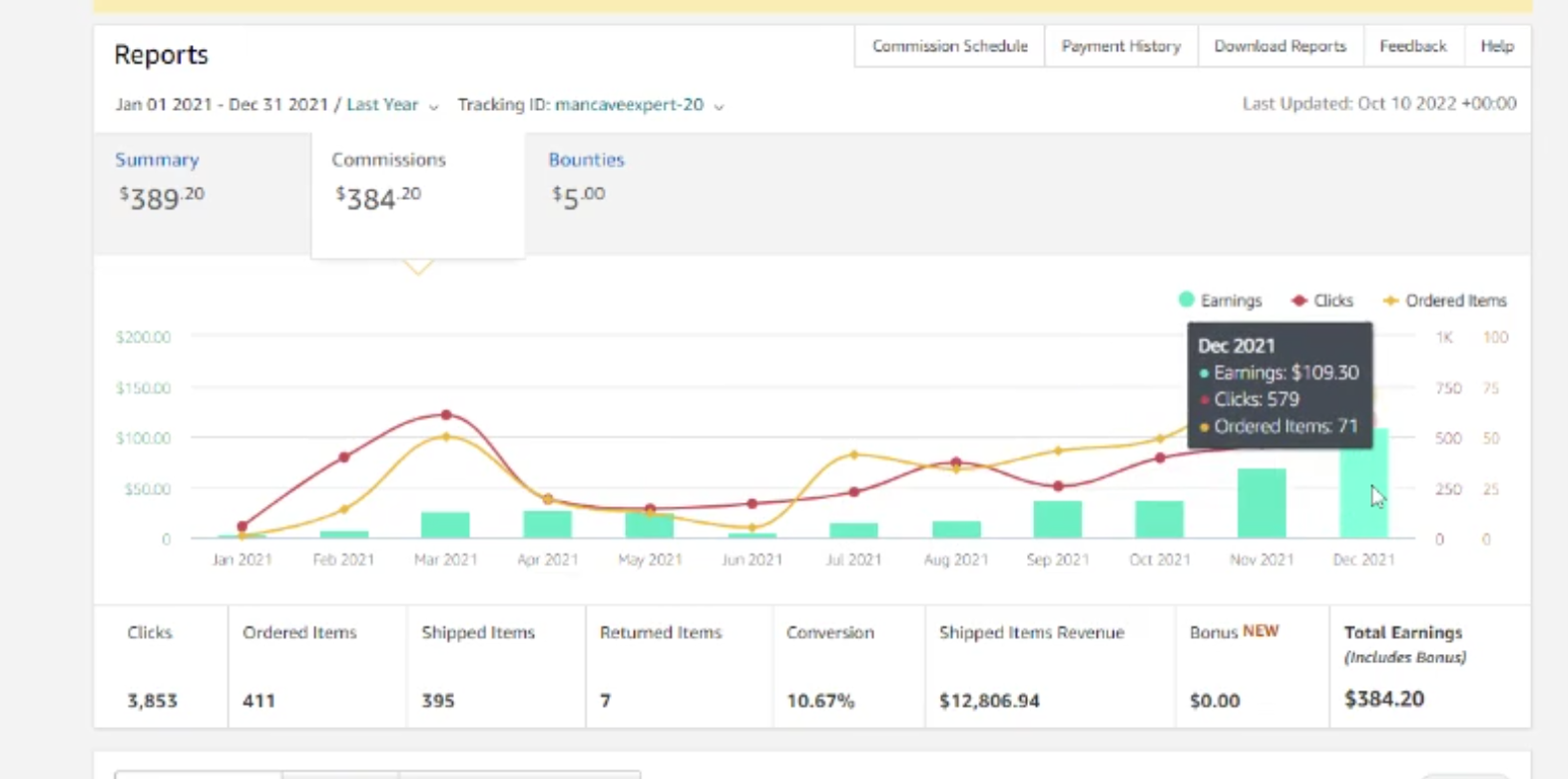Toggle the Earnings legend marker
This screenshot has width=1568, height=779.
click(x=1187, y=300)
